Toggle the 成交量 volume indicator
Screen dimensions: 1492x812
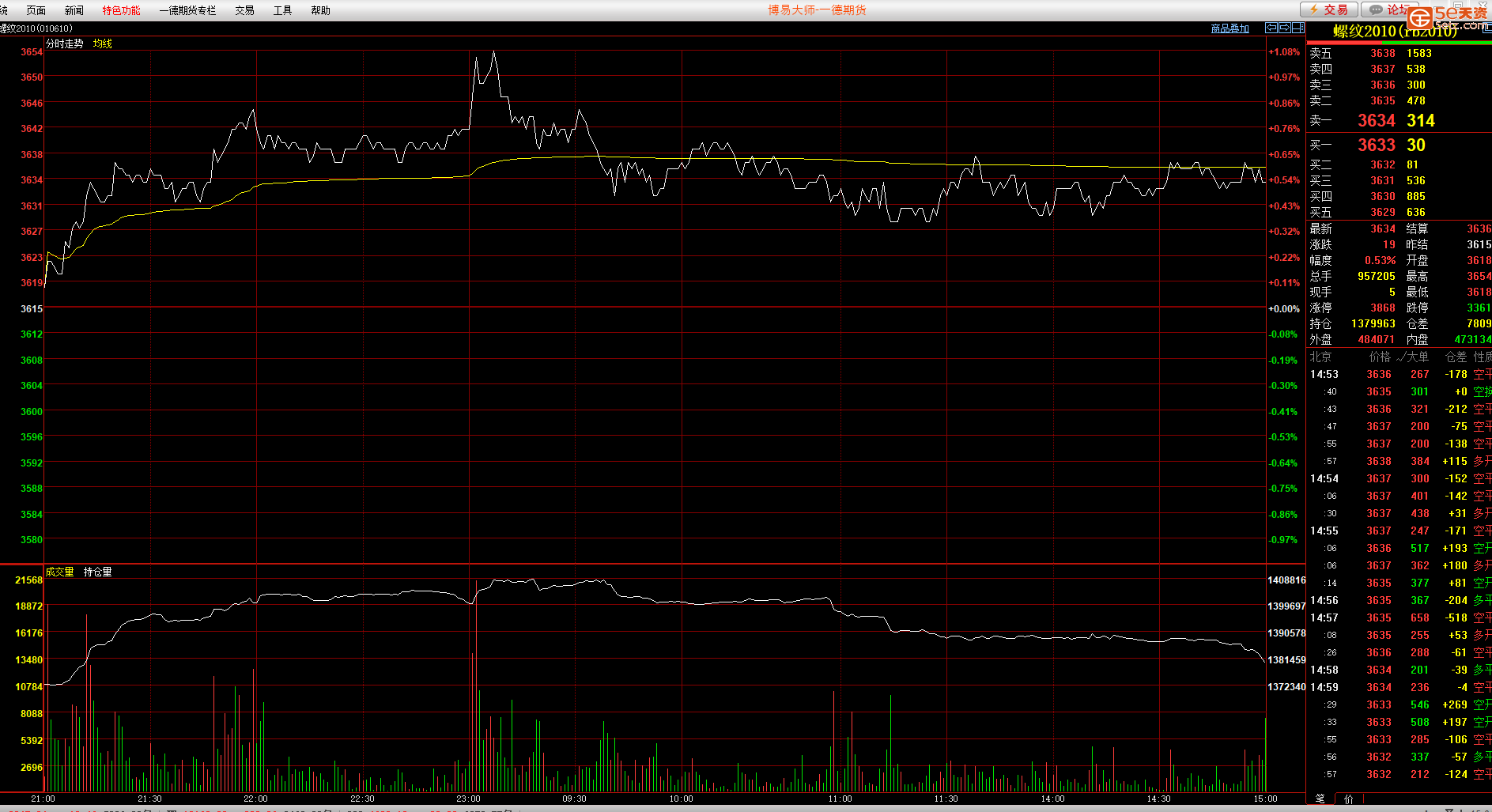click(59, 572)
